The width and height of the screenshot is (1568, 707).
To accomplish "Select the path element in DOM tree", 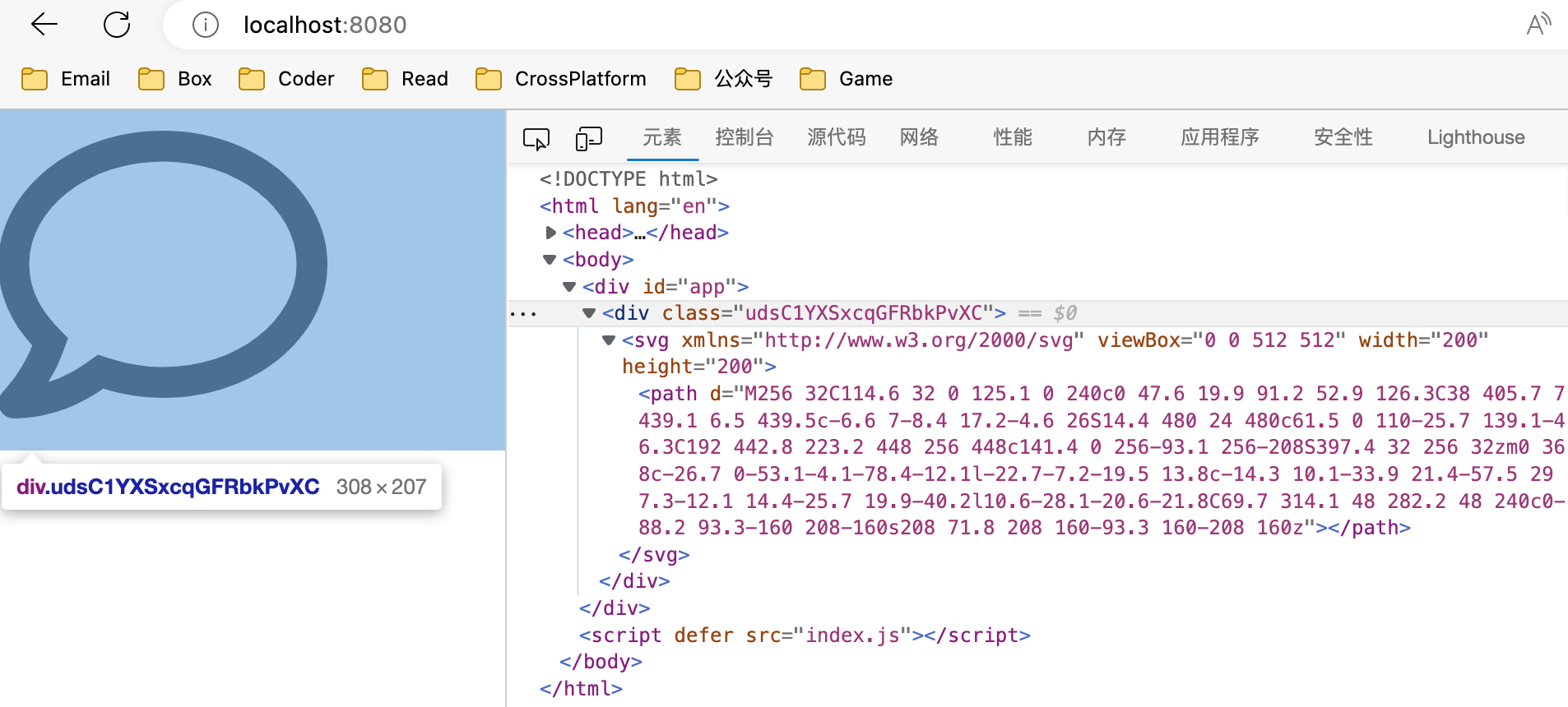I will [1101, 460].
